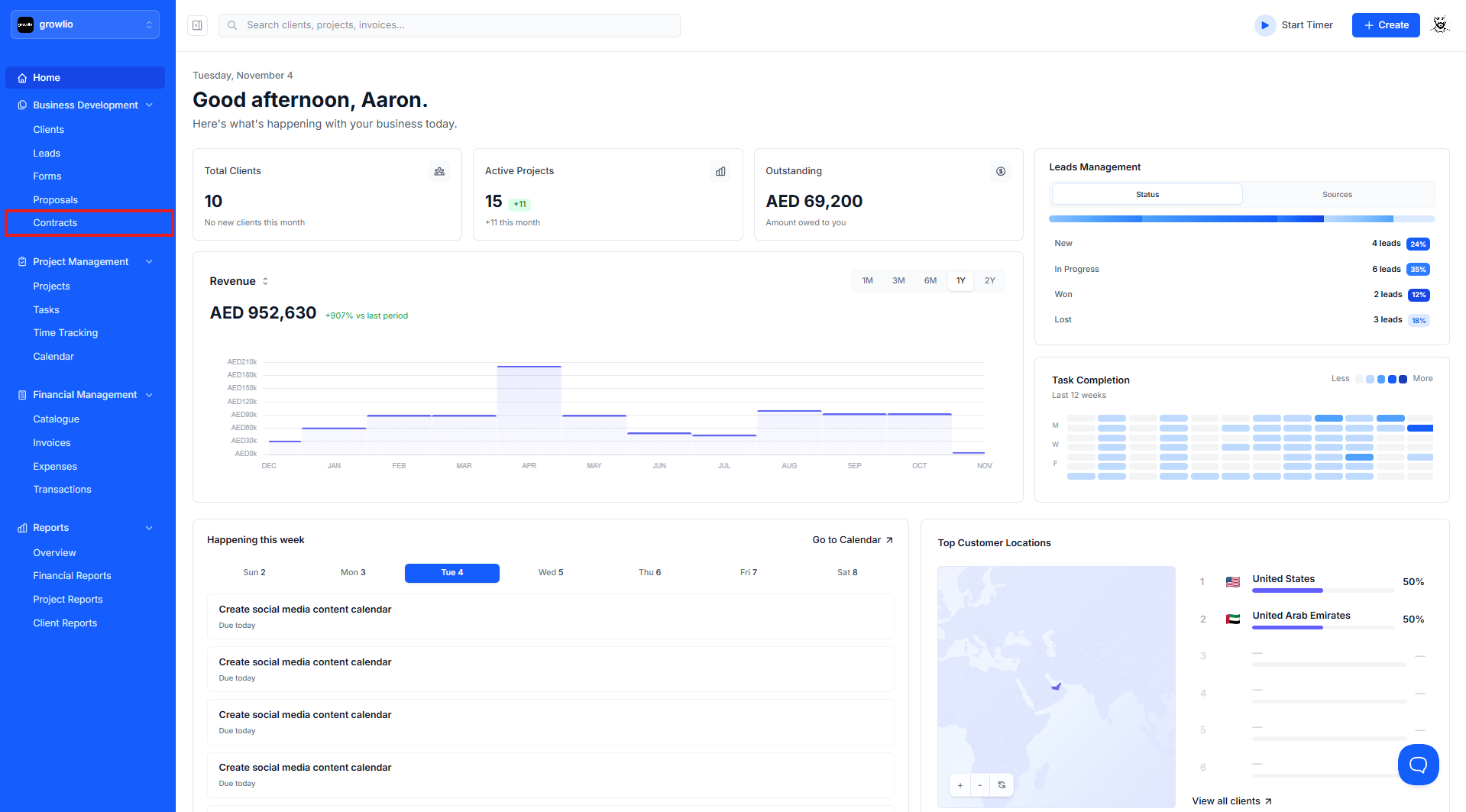
Task: Open the Go to Calendar link
Action: click(x=853, y=540)
